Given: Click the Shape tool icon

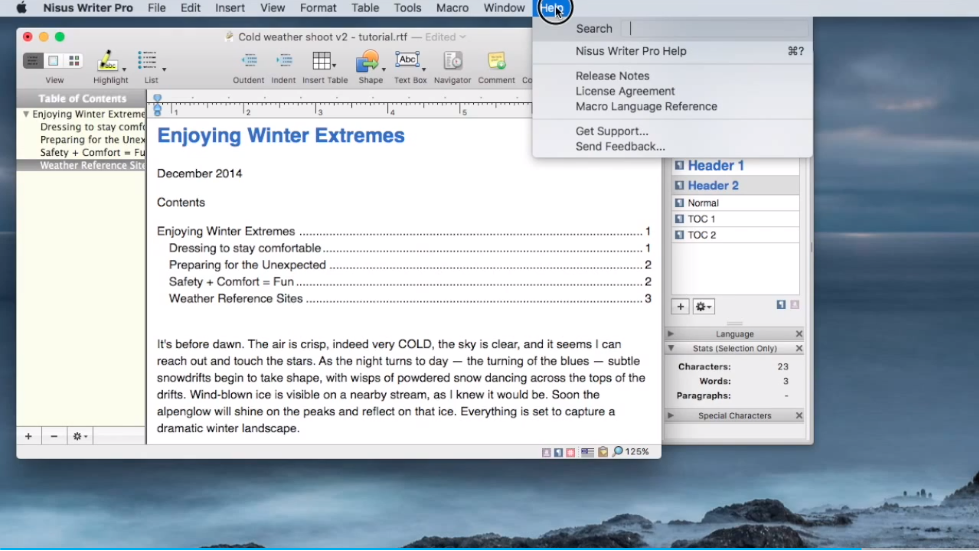Looking at the screenshot, I should pyautogui.click(x=368, y=62).
